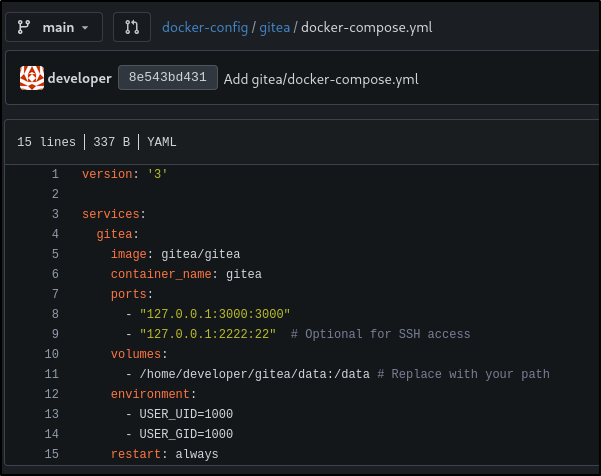Click the 'ports' key text
The image size is (601, 476).
click(x=129, y=294)
